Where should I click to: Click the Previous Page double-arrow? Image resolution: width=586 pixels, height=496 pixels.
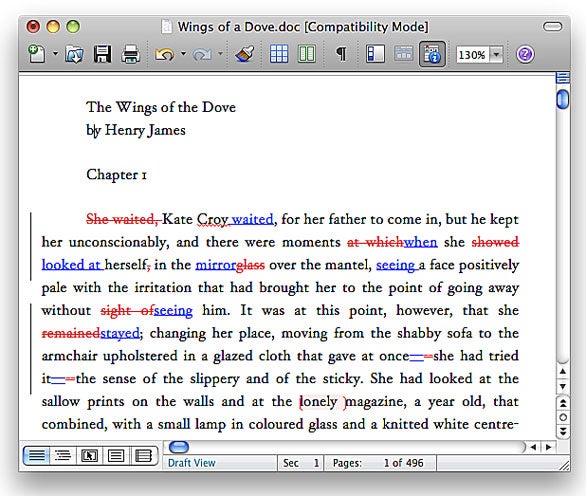tap(563, 403)
